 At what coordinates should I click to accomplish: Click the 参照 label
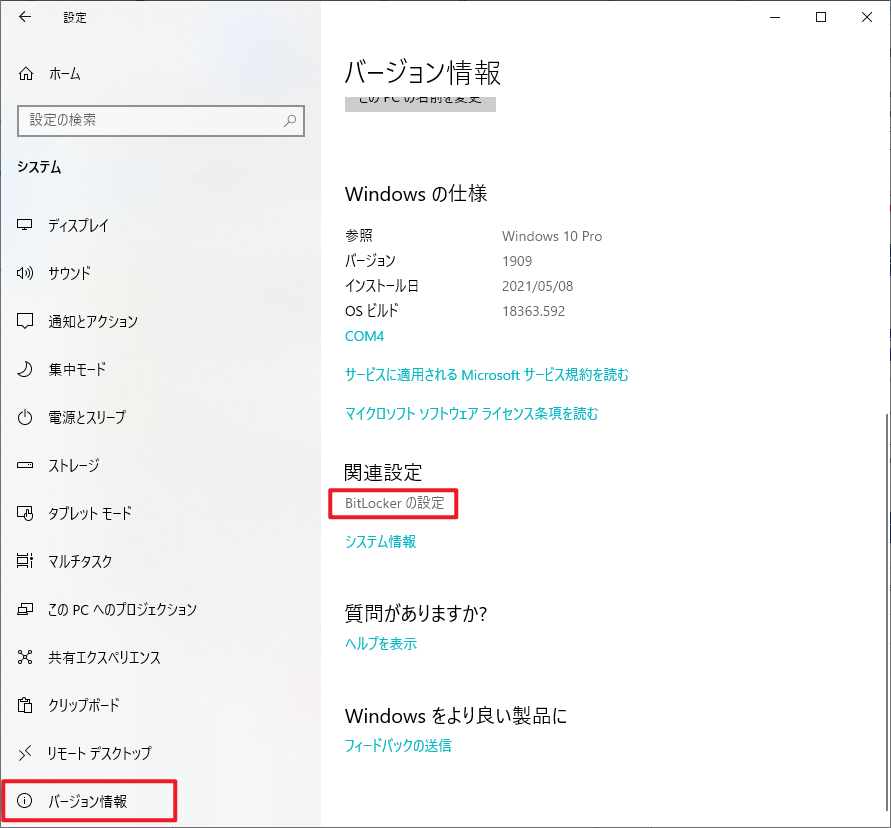click(359, 236)
